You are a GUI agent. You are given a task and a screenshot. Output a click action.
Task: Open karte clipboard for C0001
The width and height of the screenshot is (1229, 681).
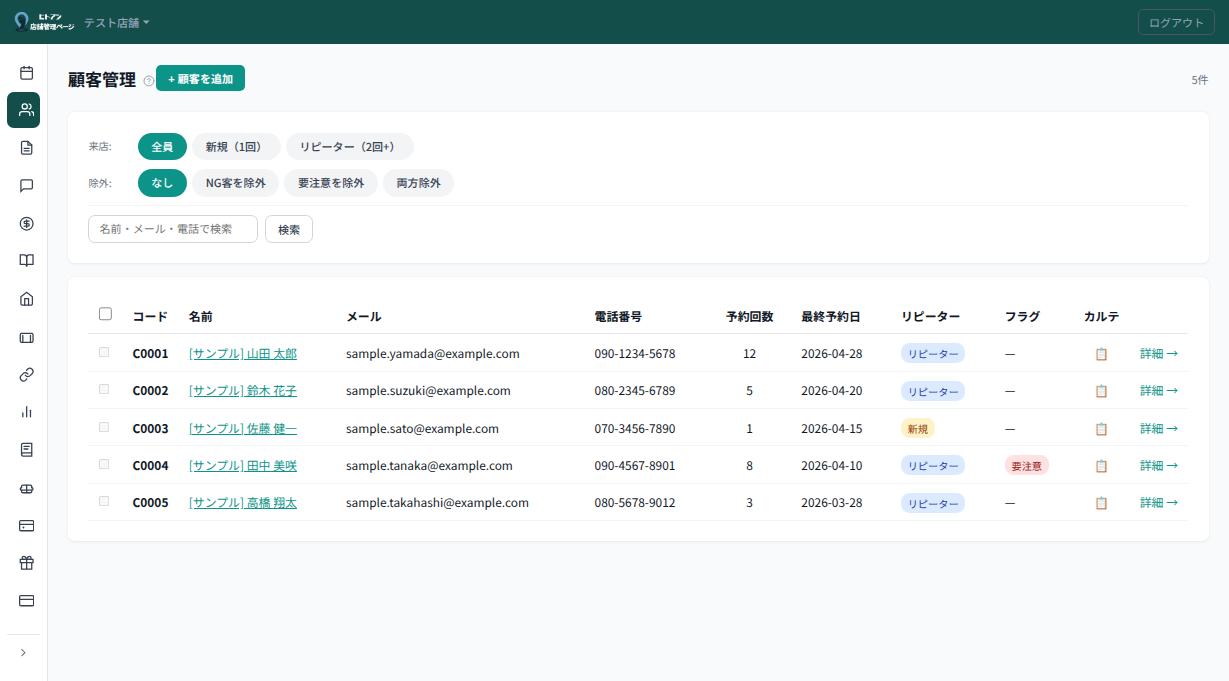[x=1101, y=354]
